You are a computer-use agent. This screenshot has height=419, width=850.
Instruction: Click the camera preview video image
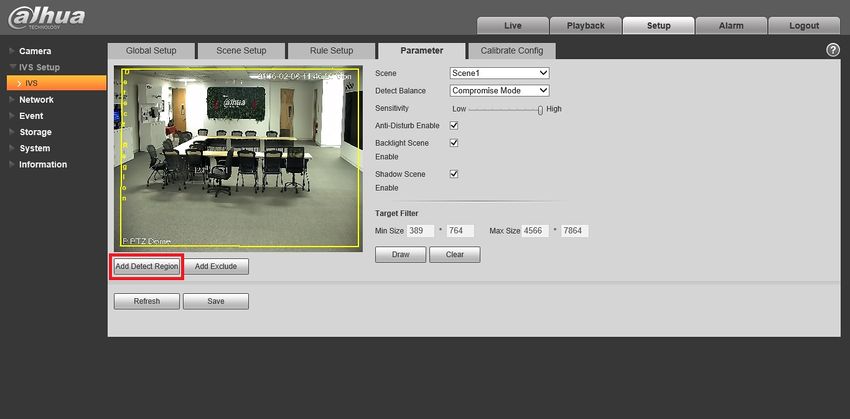pos(238,158)
